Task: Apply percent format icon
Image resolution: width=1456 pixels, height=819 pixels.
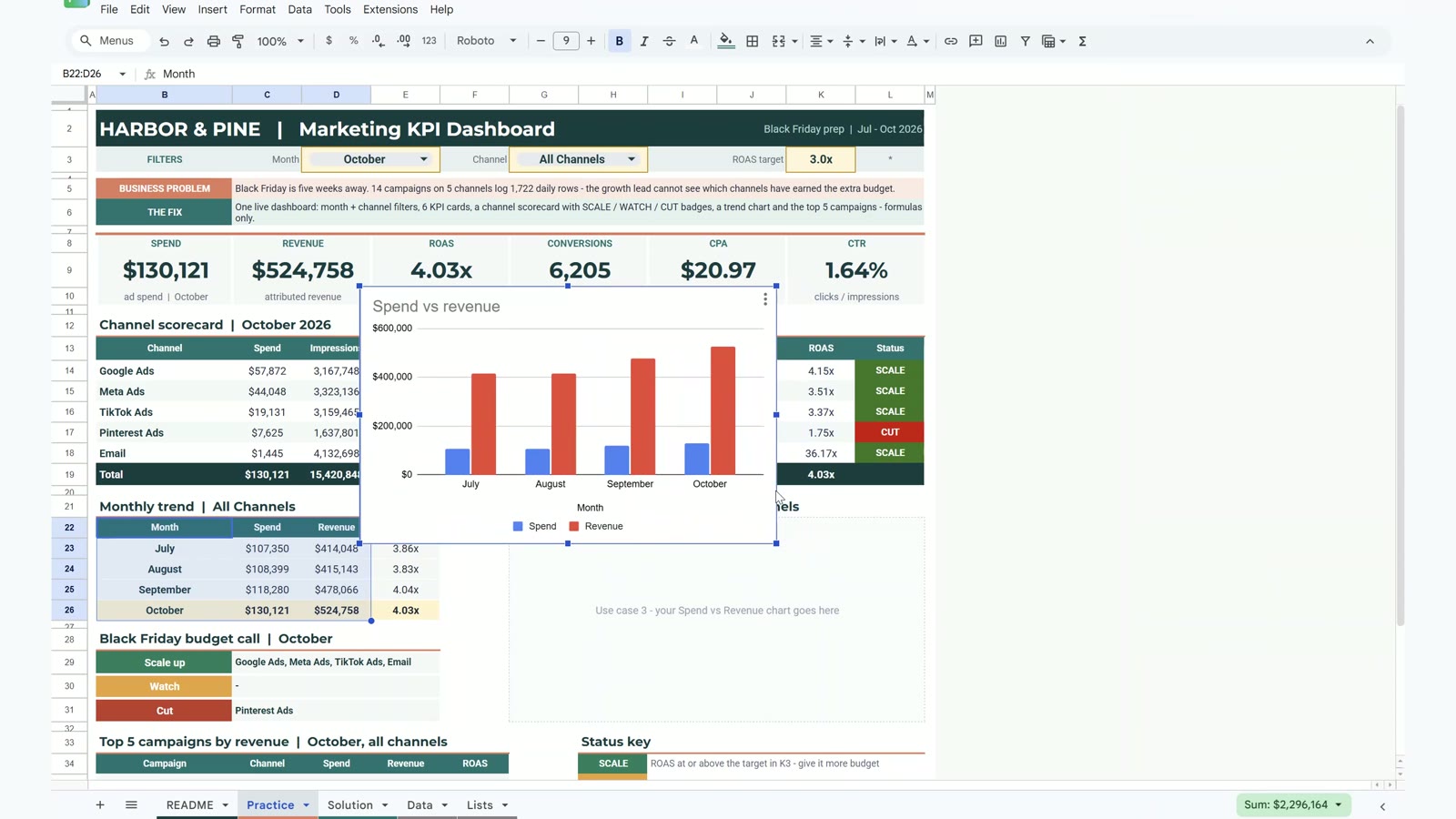Action: pos(353,41)
